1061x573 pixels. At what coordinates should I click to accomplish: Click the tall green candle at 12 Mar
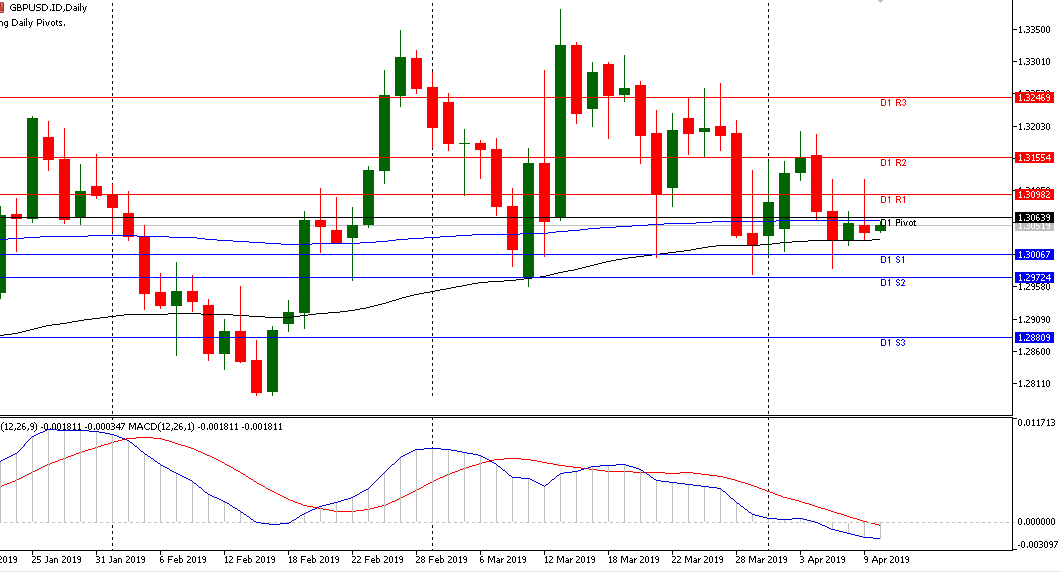point(560,130)
